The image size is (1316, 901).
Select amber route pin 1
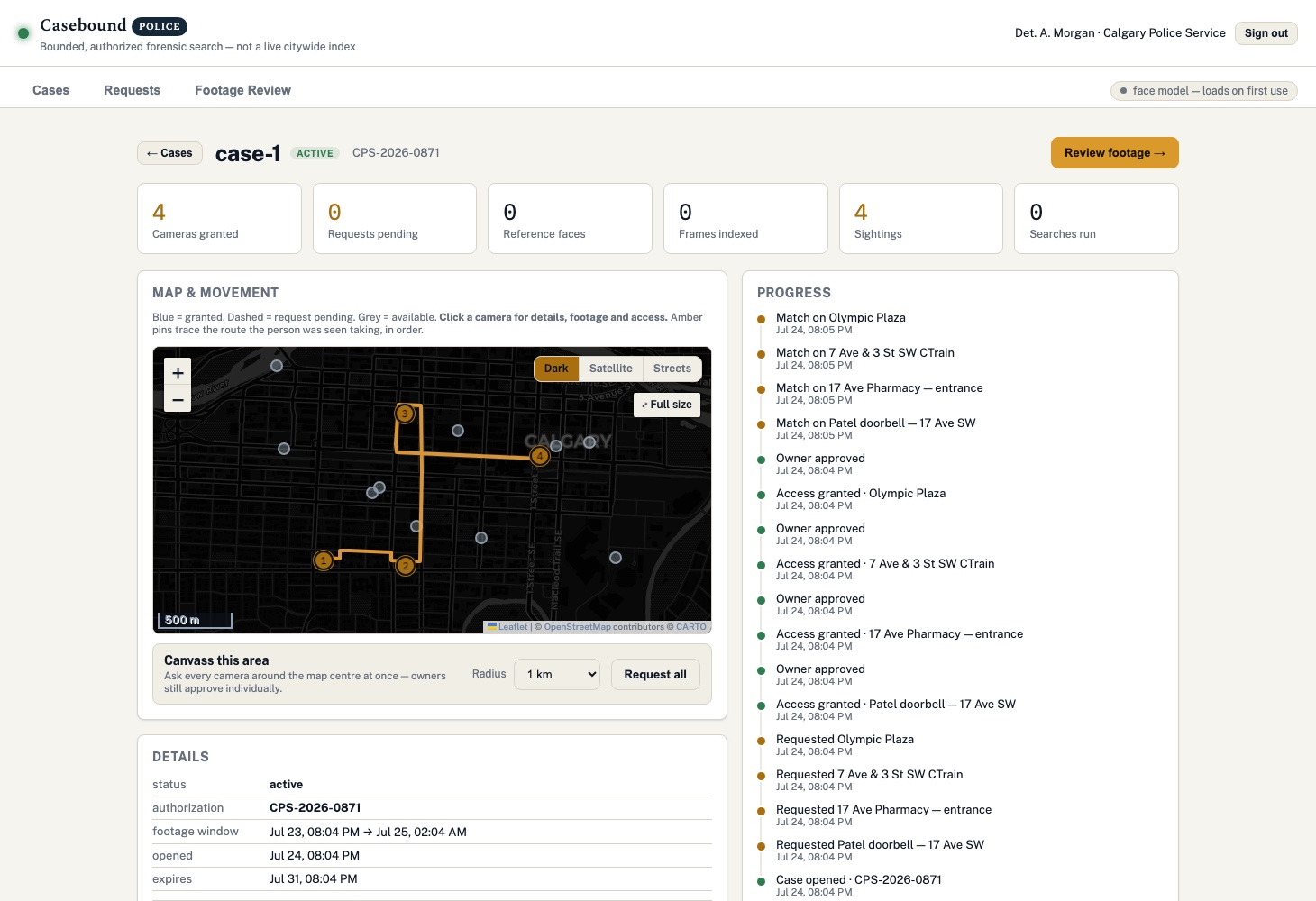324,560
